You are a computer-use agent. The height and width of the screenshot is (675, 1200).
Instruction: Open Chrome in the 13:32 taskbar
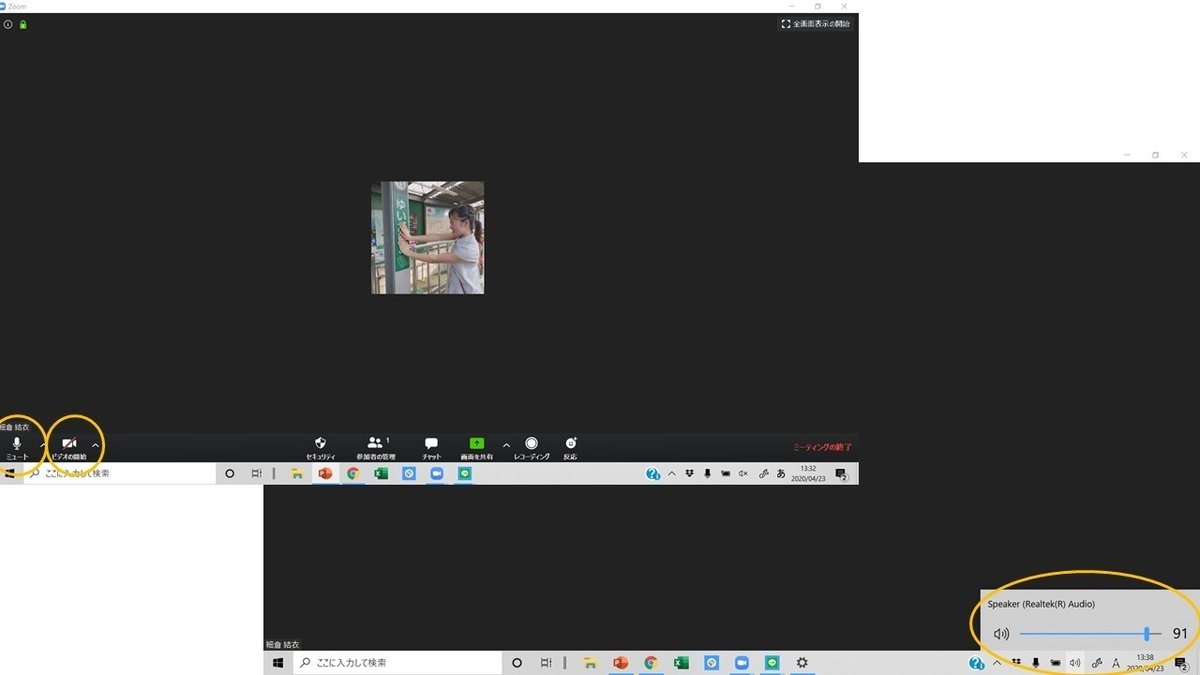[353, 473]
